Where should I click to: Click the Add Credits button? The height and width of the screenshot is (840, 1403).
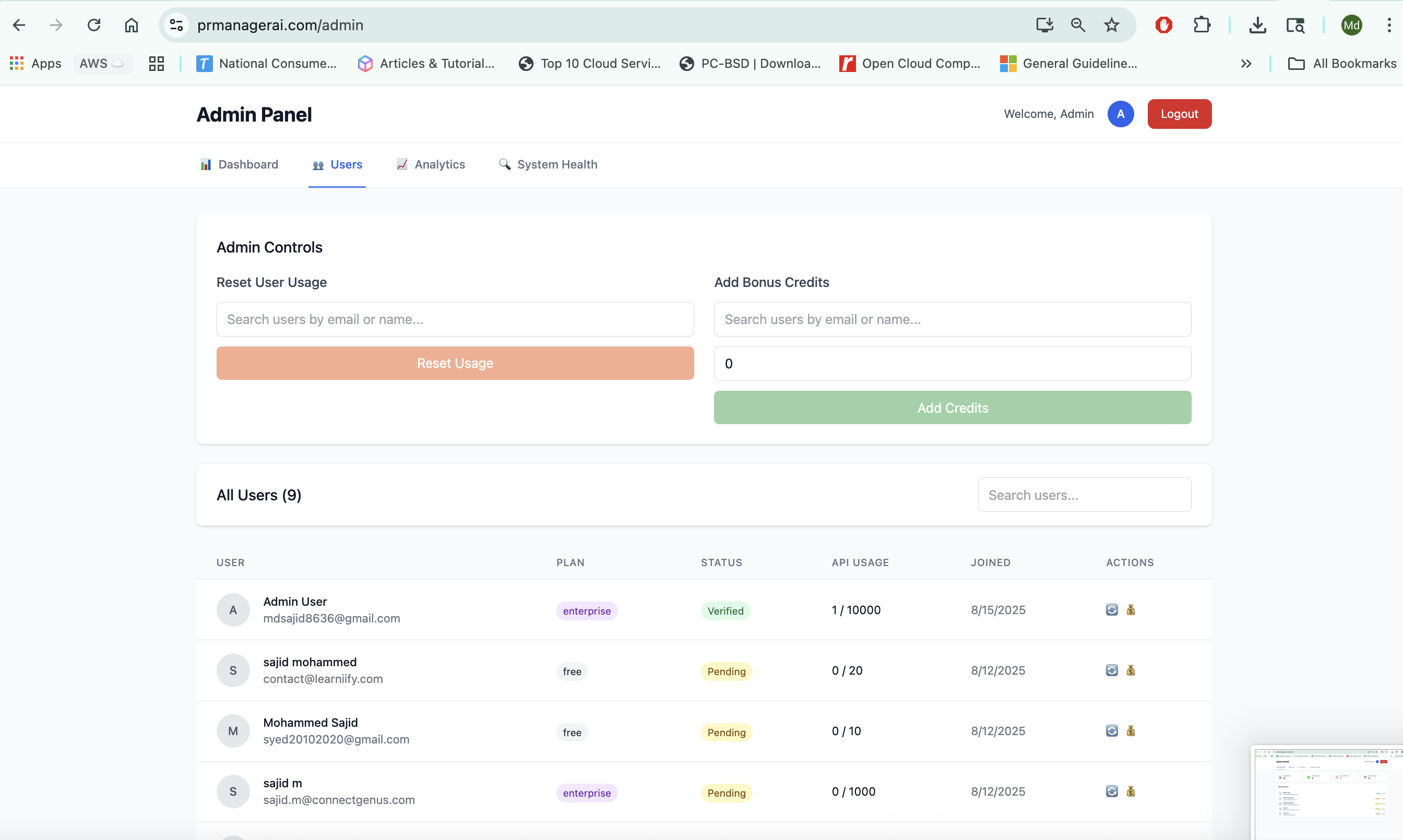pos(953,407)
